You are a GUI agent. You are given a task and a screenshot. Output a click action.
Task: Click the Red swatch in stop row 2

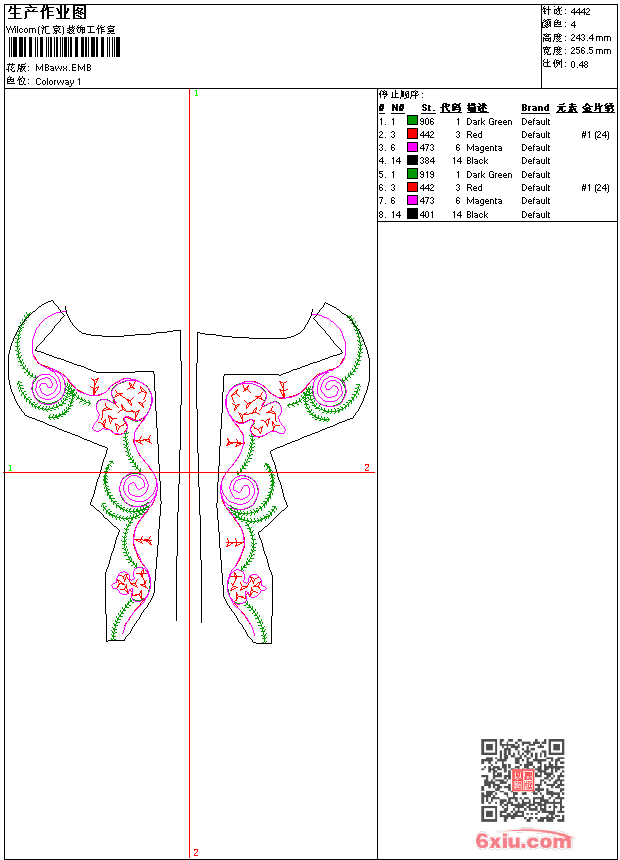tap(412, 134)
